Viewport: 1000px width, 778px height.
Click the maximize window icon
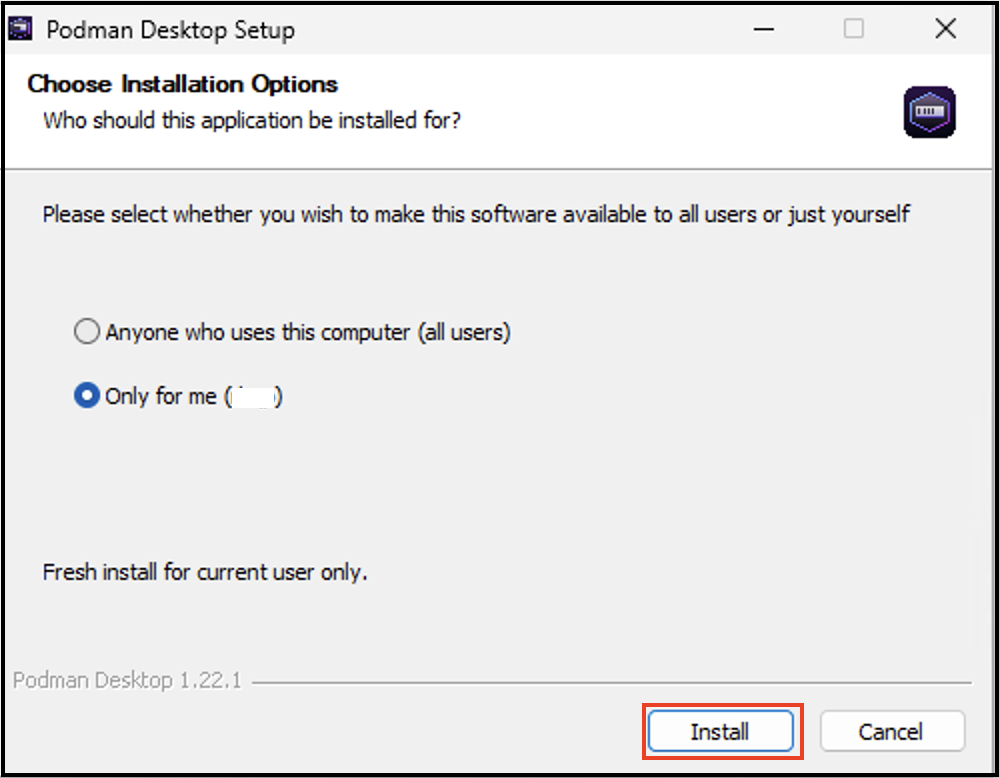(x=854, y=30)
